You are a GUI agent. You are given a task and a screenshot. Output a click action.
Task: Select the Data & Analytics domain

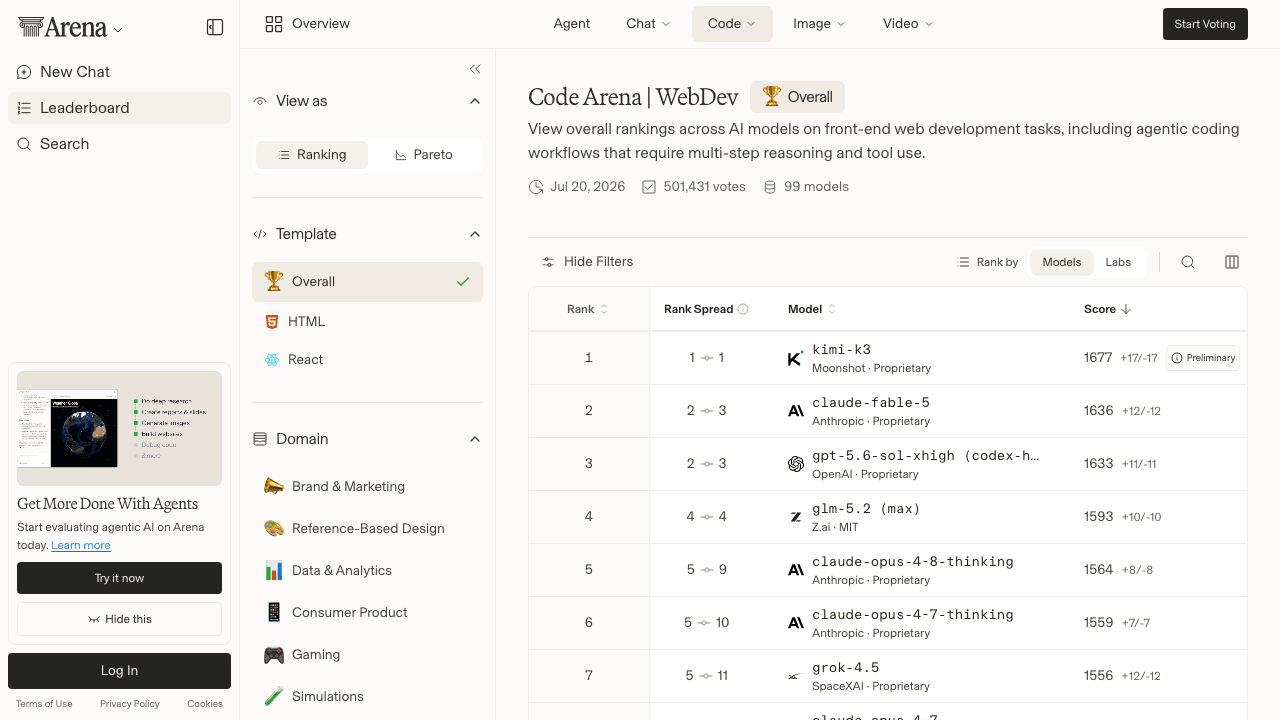pos(367,570)
